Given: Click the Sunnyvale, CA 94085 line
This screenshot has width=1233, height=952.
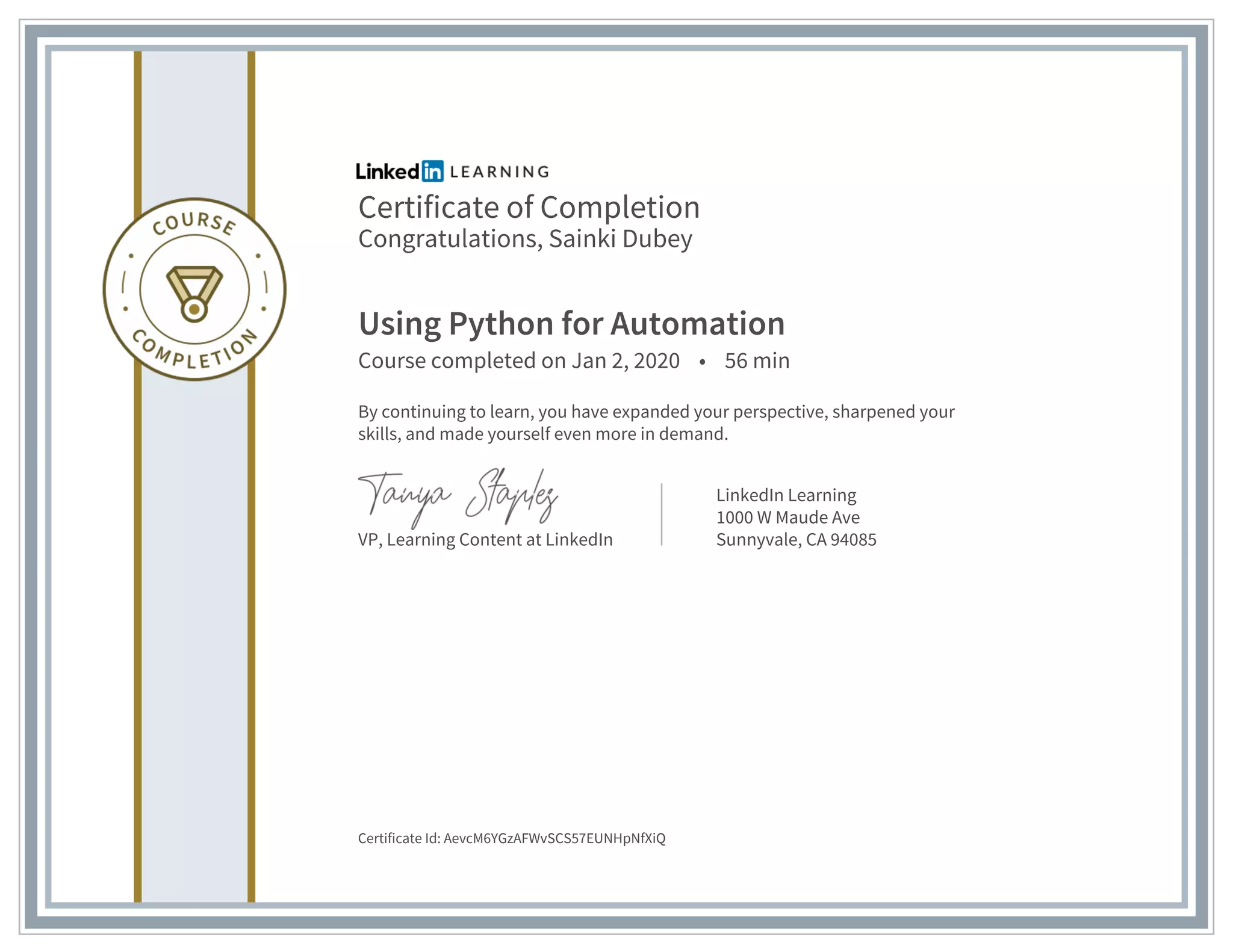Looking at the screenshot, I should click(796, 540).
